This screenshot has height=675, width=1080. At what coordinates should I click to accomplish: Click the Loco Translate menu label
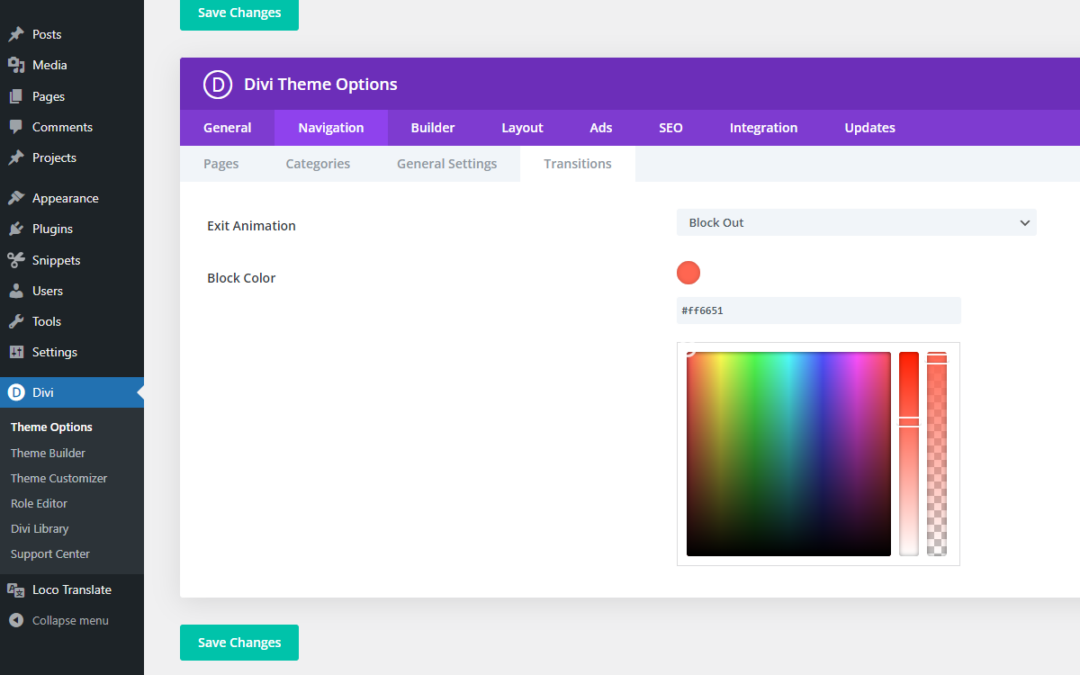coord(72,590)
